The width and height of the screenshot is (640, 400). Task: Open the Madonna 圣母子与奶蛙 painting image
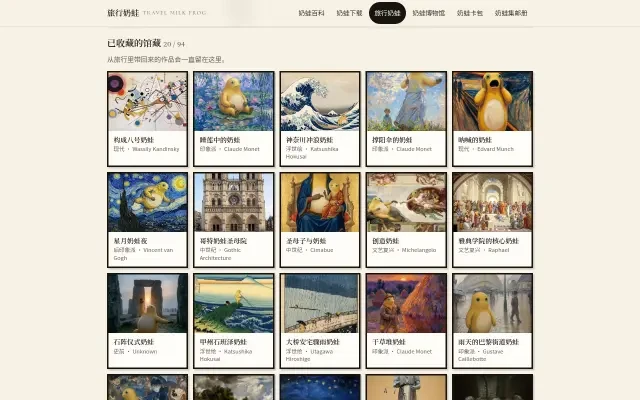click(320, 202)
